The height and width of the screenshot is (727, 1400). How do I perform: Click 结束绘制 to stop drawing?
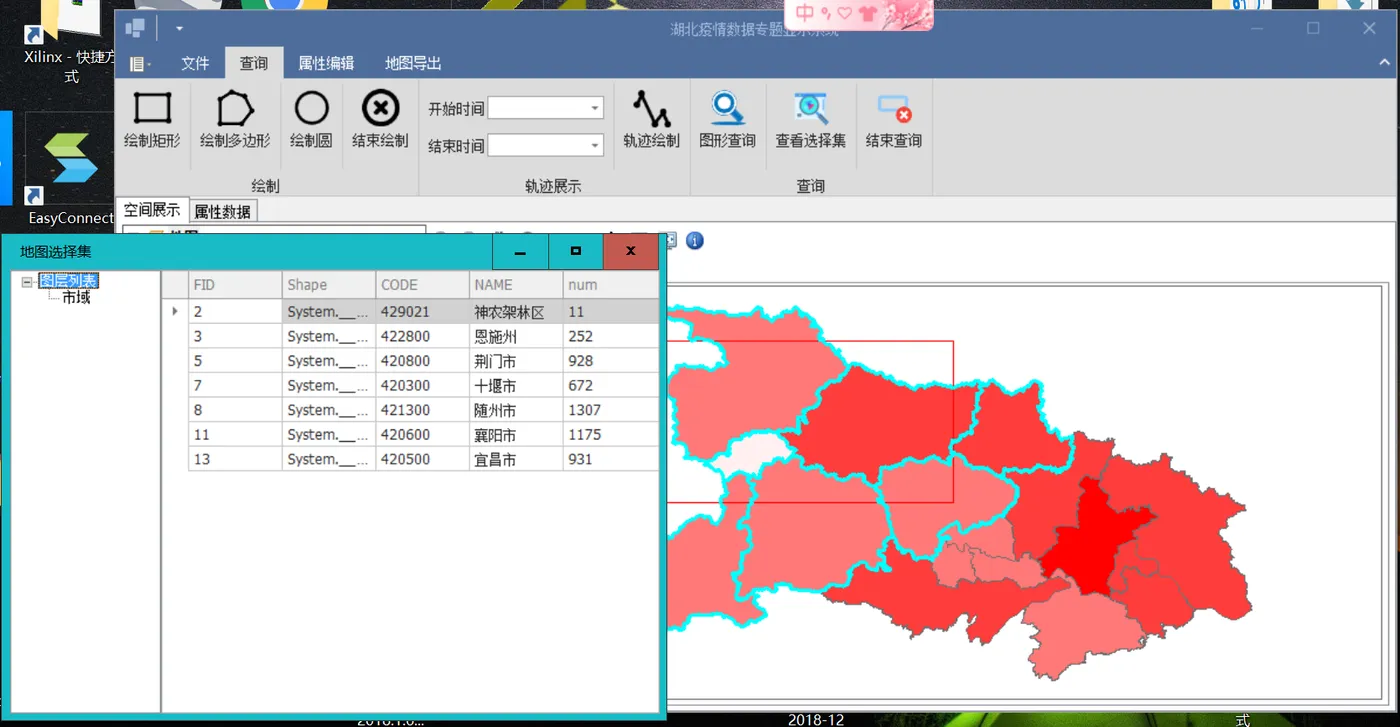coord(380,120)
